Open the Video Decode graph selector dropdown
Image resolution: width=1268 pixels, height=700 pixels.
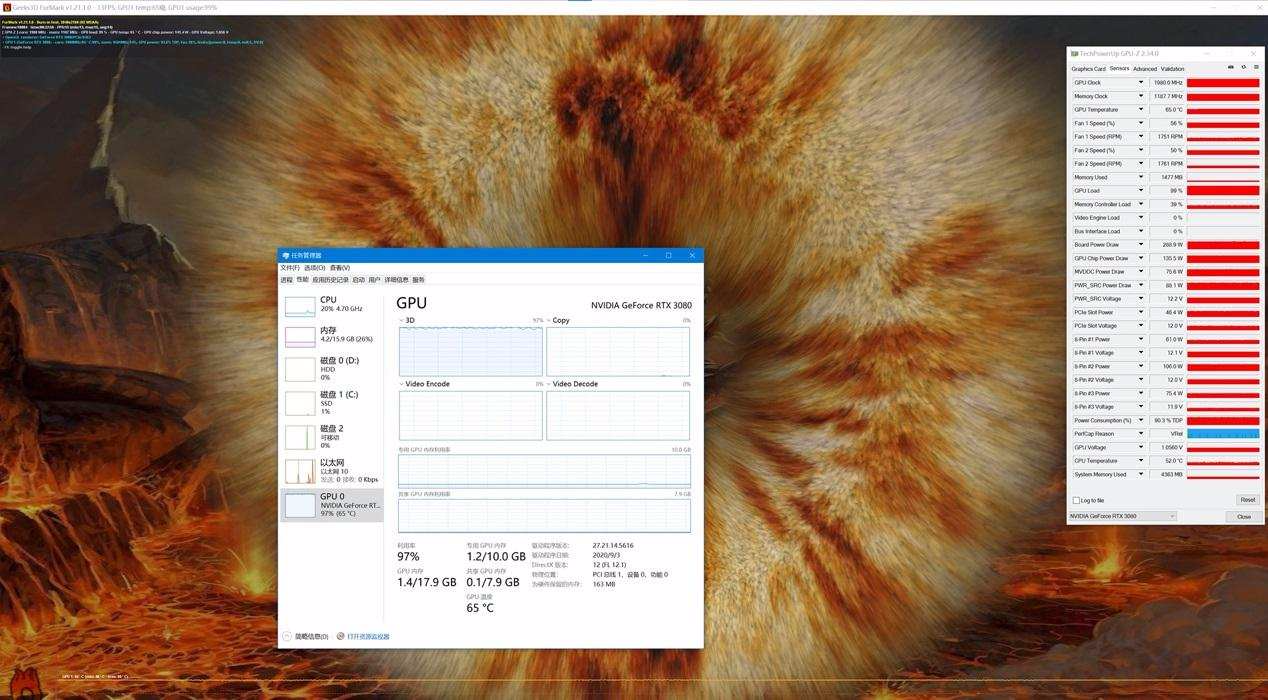click(x=549, y=384)
